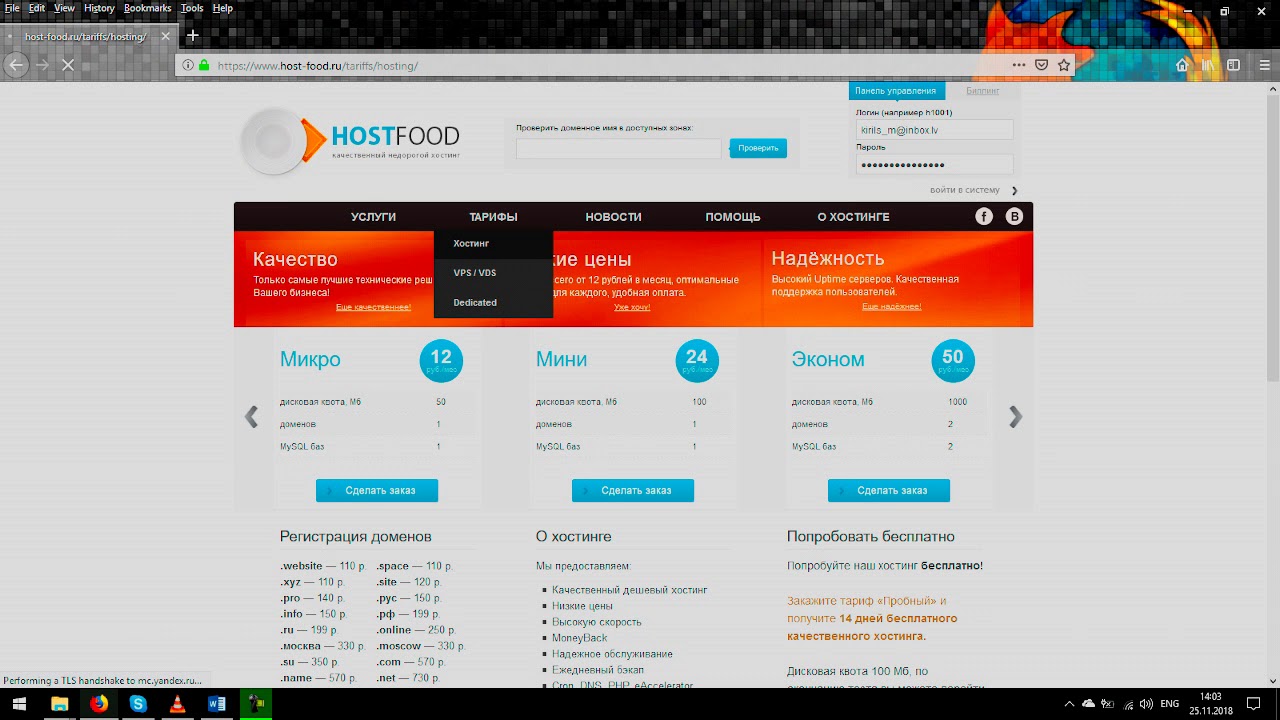Screen dimensions: 1280x720
Task: Switch to the Биллинг login tab
Action: (x=983, y=91)
